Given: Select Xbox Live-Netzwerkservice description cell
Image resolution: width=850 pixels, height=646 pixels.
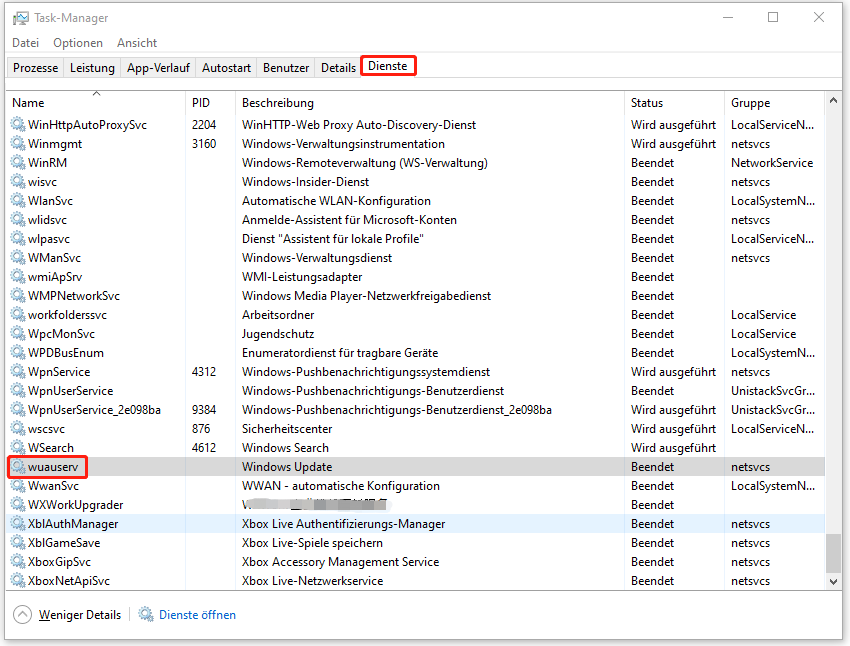Looking at the screenshot, I should tap(312, 581).
